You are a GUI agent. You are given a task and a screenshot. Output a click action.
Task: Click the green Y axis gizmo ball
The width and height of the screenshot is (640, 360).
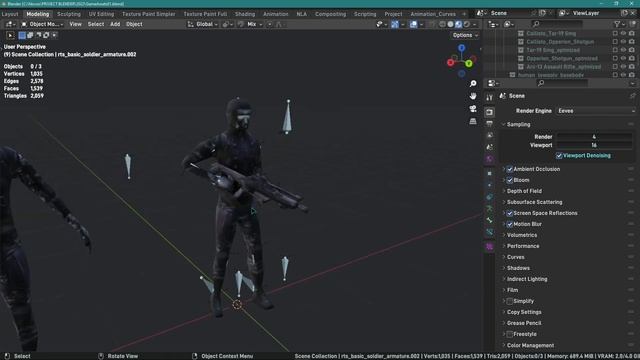coord(469,63)
